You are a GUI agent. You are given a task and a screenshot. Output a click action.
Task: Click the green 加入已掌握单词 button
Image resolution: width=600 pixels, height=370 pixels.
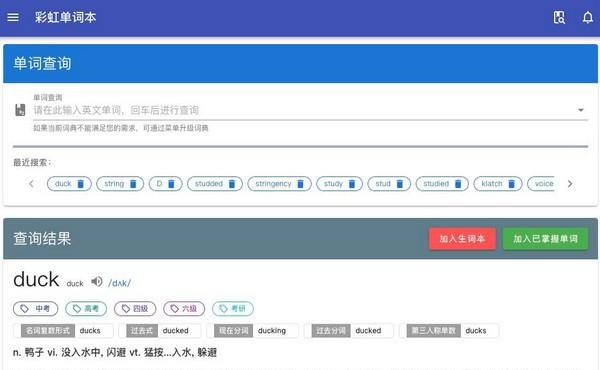(545, 239)
